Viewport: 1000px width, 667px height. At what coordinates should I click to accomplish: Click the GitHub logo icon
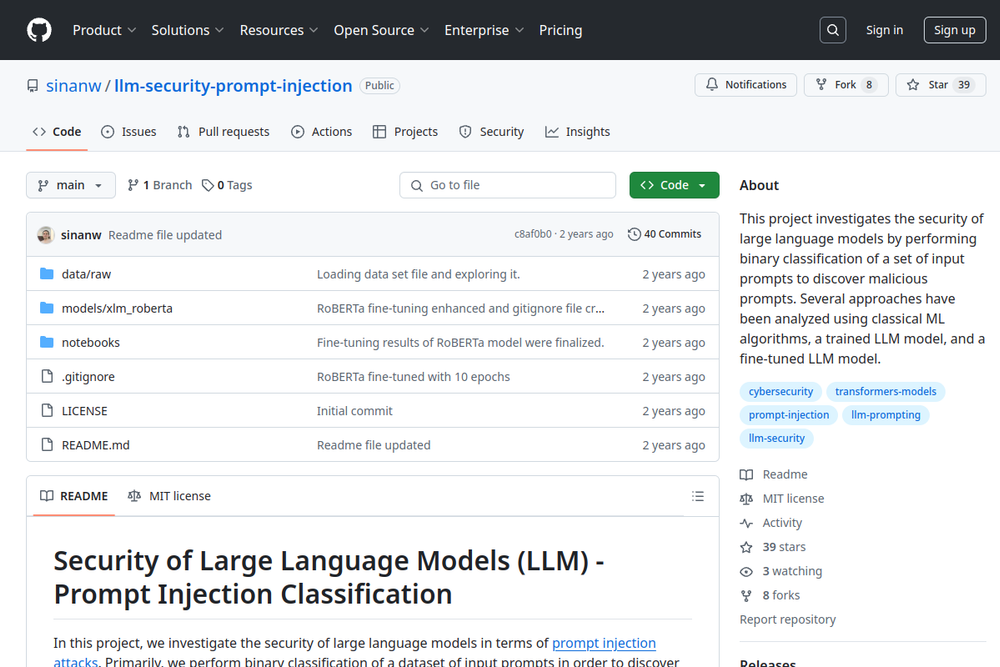click(x=39, y=30)
